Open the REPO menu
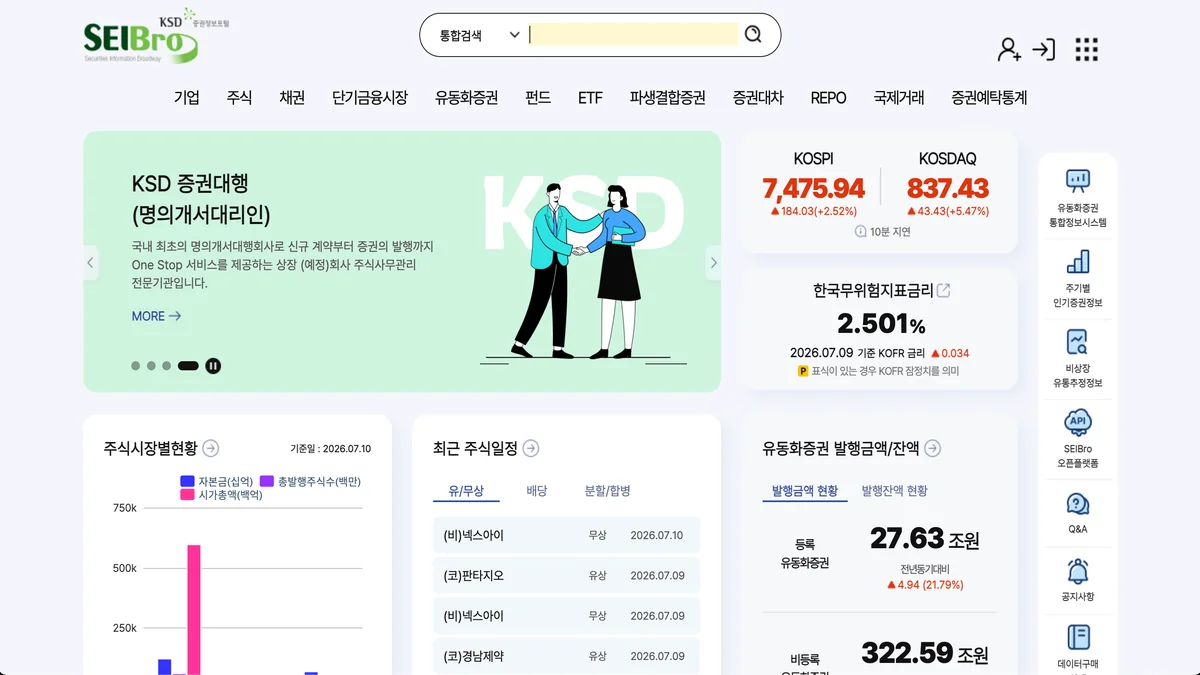The image size is (1200, 675). pos(828,98)
